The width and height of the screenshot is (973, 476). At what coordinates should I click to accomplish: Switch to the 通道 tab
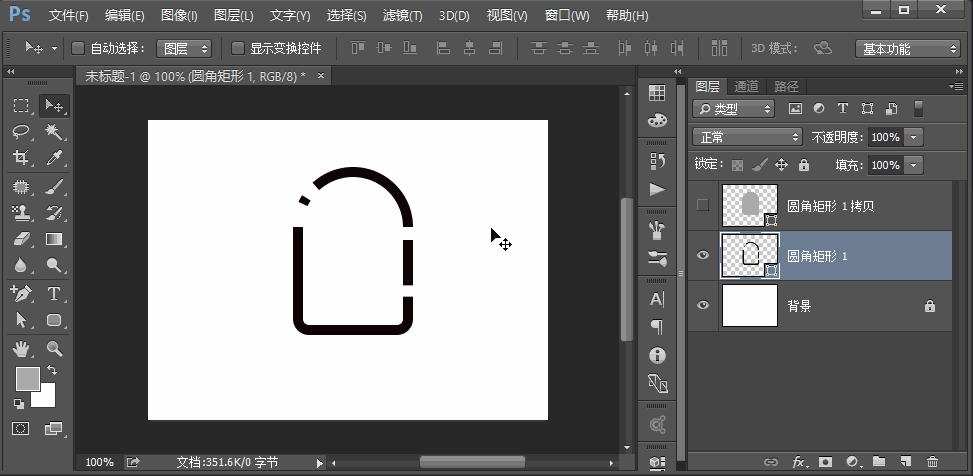[746, 87]
